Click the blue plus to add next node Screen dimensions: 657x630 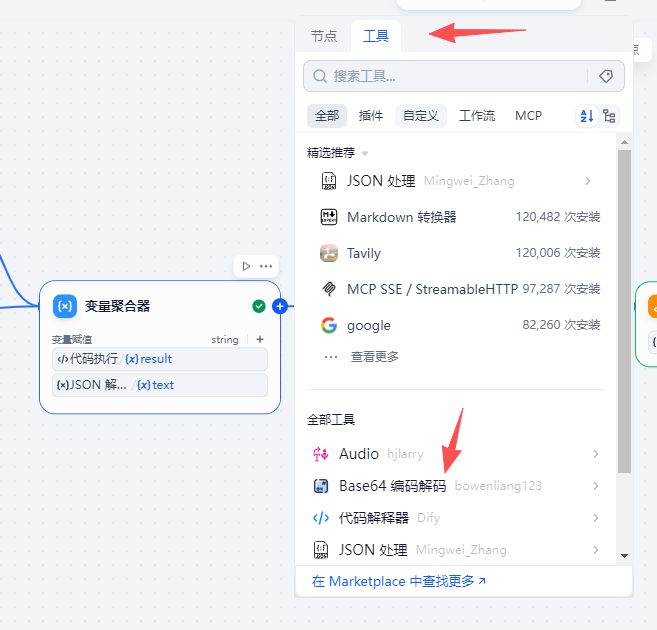280,306
